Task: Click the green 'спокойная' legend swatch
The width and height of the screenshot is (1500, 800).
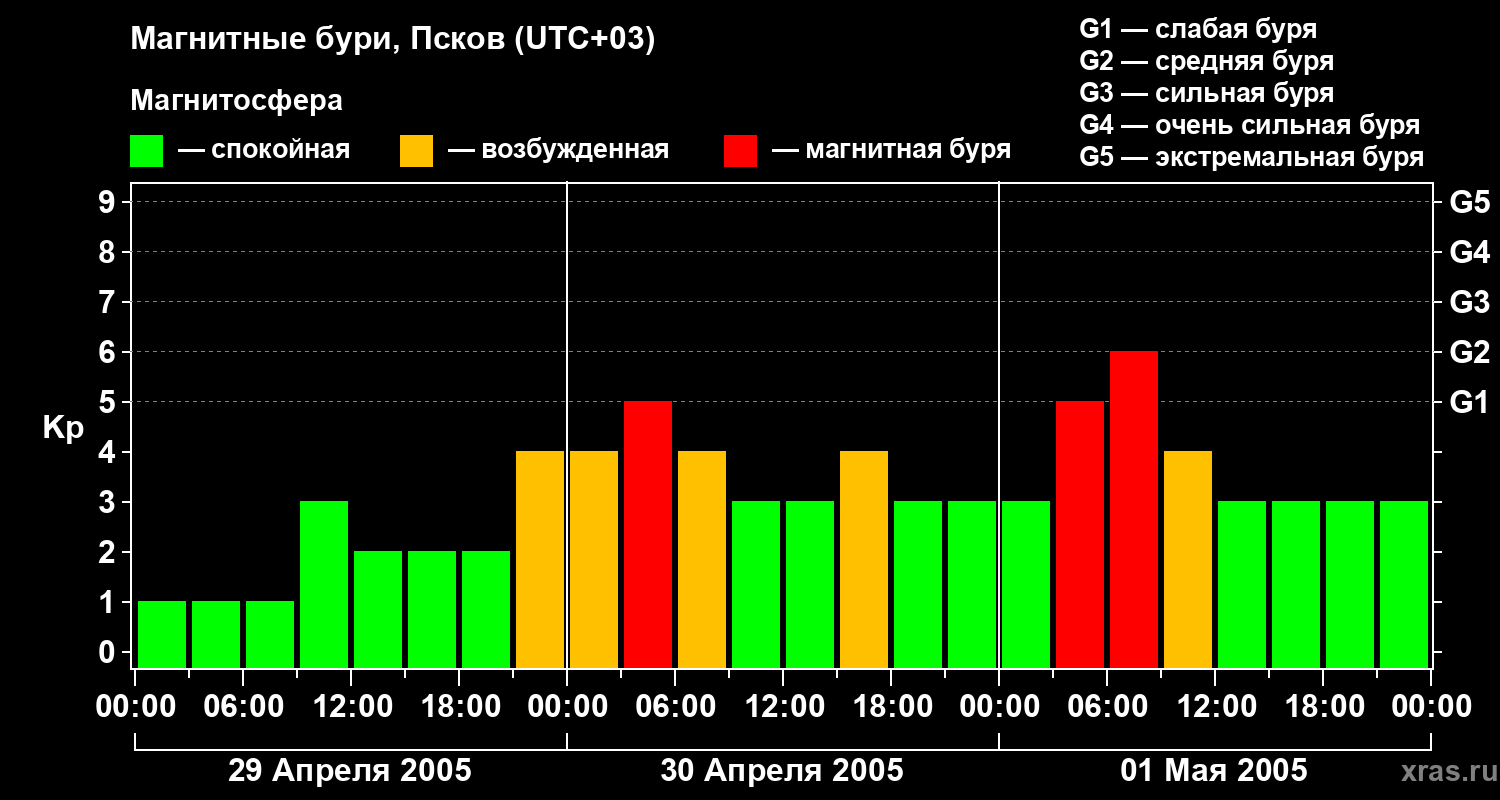Action: click(146, 151)
